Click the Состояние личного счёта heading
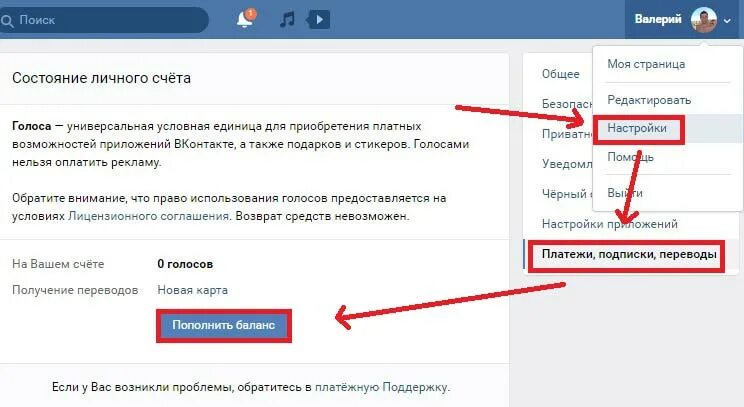 point(102,78)
